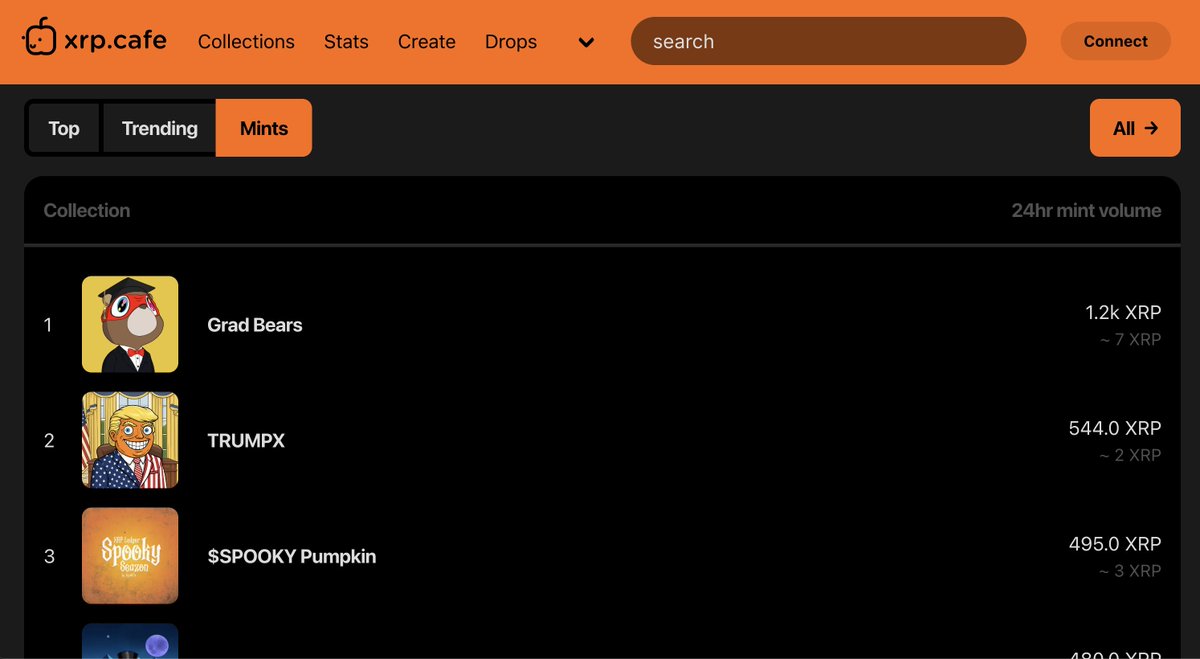
Task: Click the Grad Bears collection name
Action: tap(255, 325)
